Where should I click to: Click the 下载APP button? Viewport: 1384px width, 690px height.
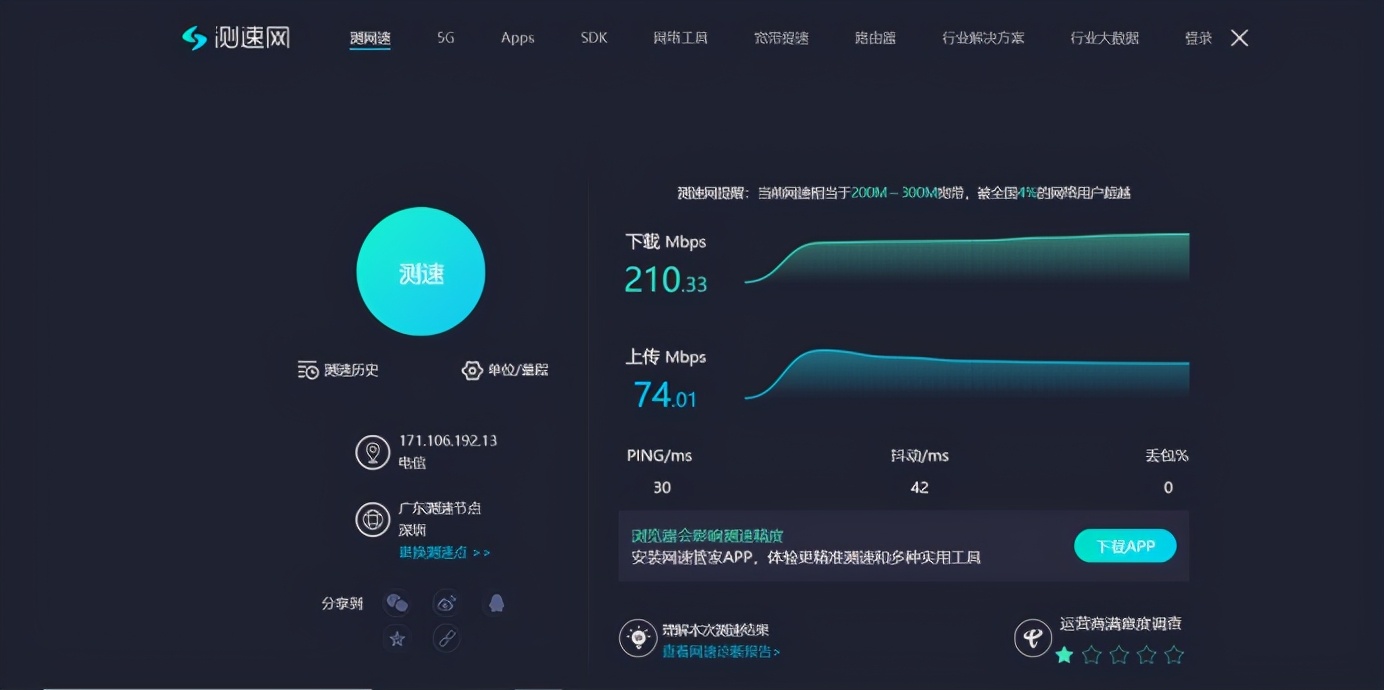1125,546
